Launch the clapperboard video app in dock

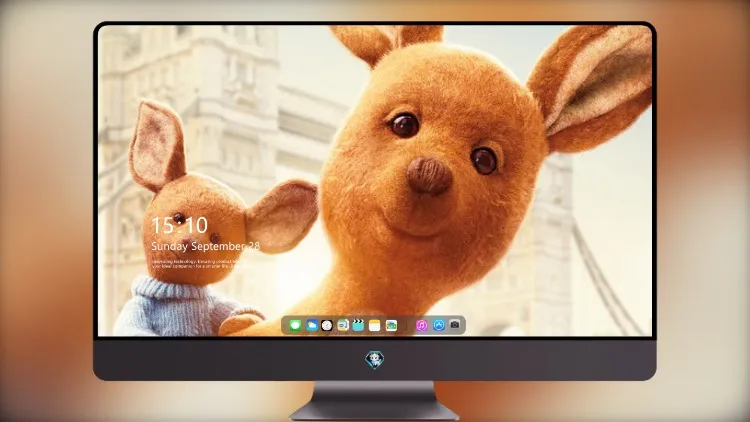coord(358,325)
